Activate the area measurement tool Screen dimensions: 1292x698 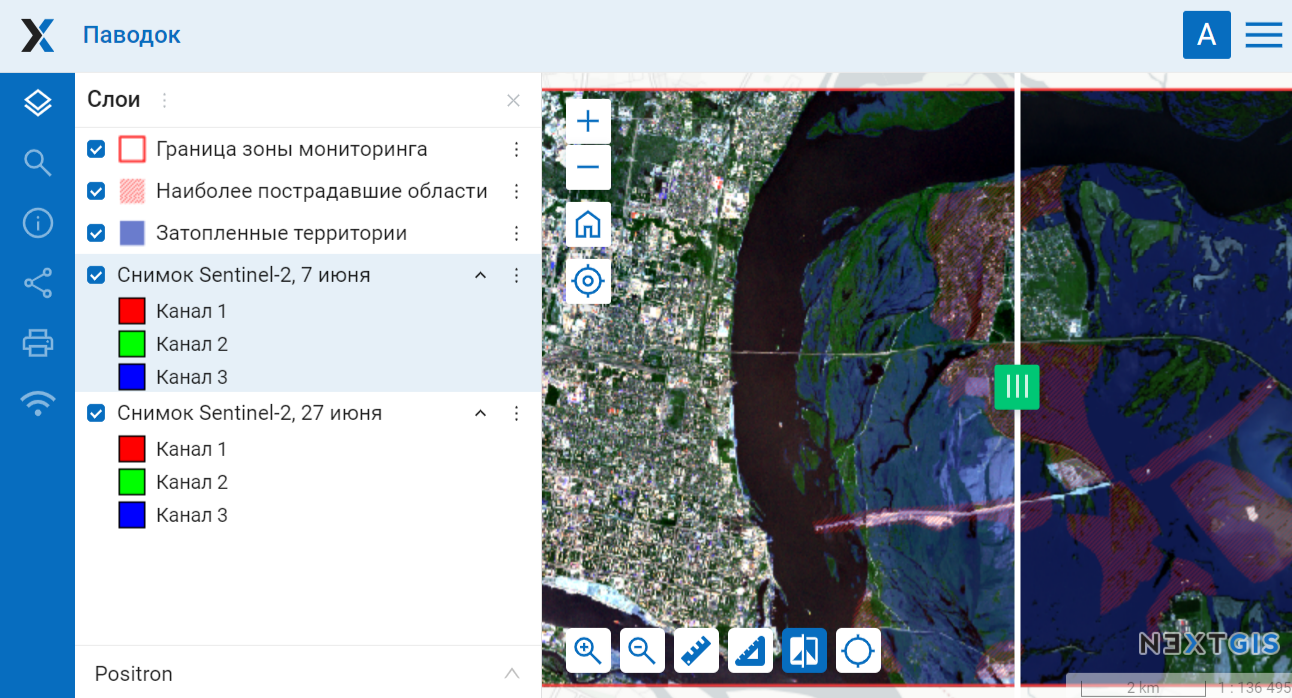750,650
